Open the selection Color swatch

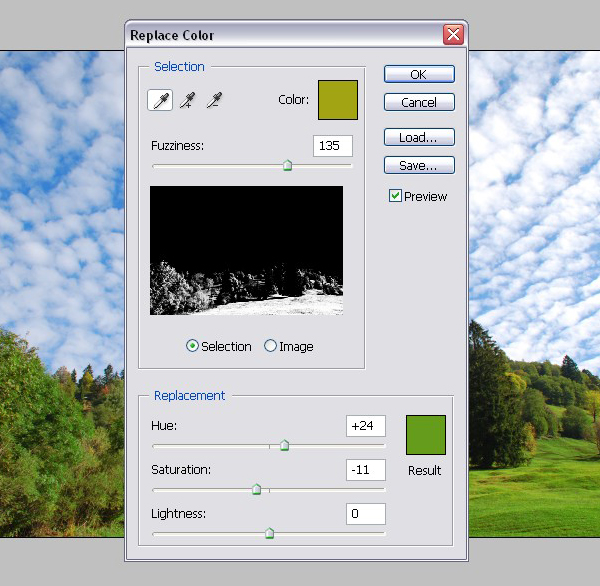338,100
